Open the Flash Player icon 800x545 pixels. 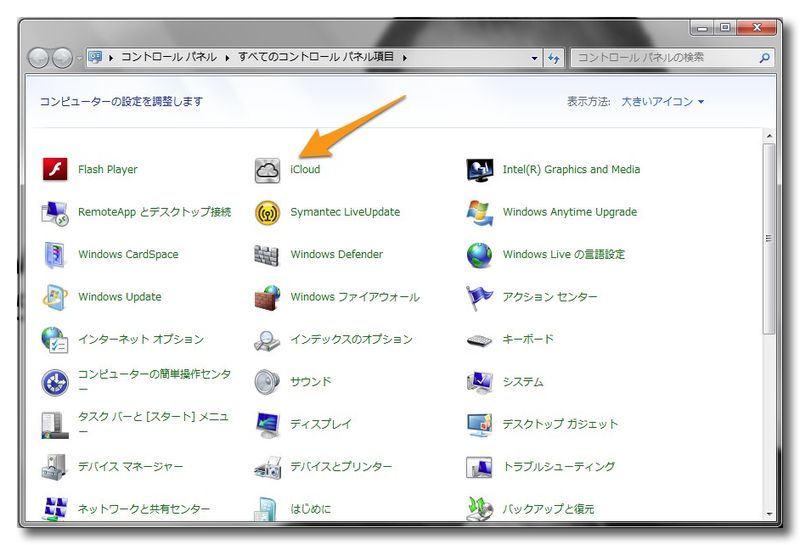[x=55, y=169]
